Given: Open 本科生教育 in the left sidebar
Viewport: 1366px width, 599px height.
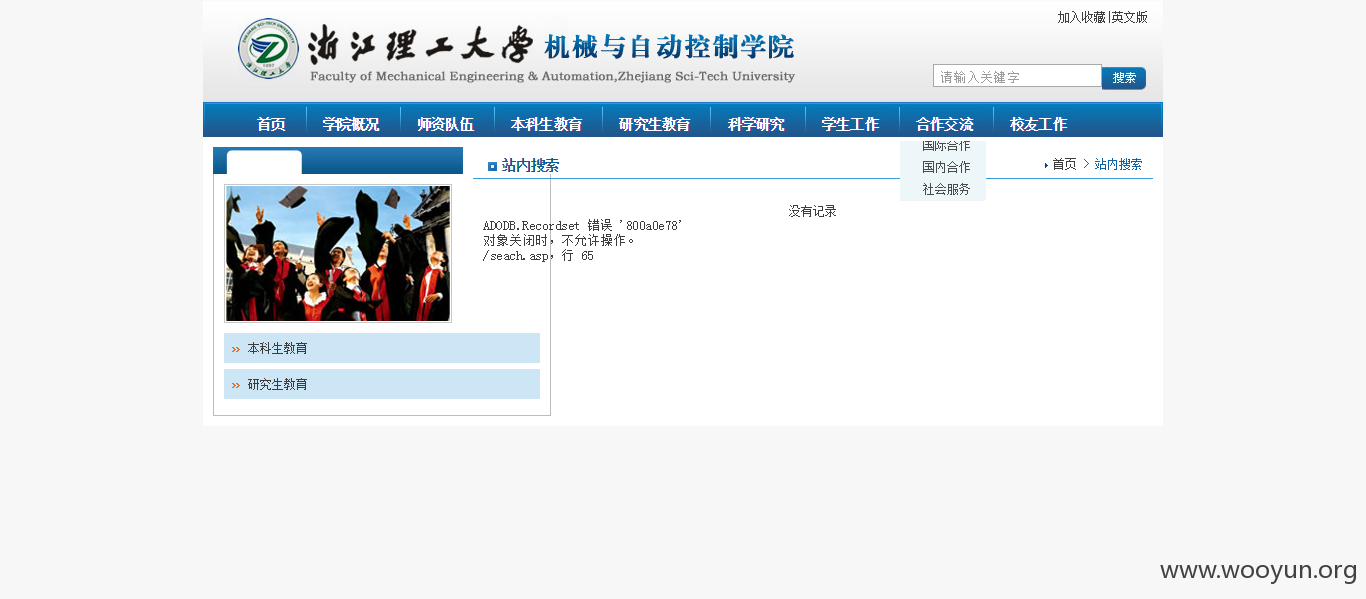Looking at the screenshot, I should [x=382, y=348].
